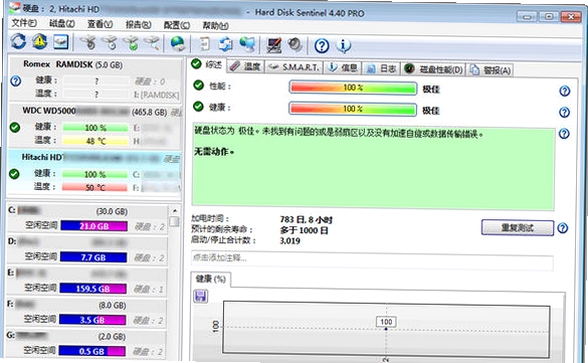This screenshot has width=588, height=363.
Task: Click the 健康 100 % bar in overview
Action: tap(352, 109)
